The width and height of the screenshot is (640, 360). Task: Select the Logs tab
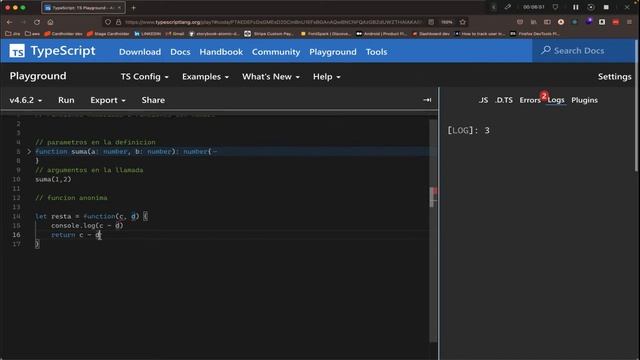coord(556,100)
